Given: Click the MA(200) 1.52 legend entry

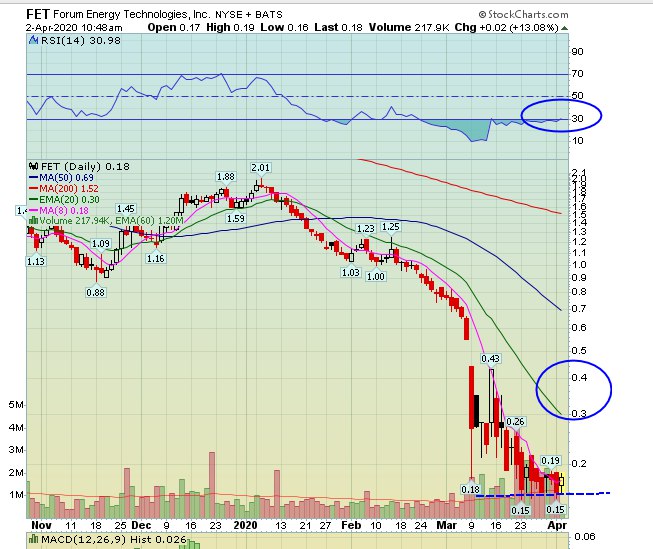Looking at the screenshot, I should [x=64, y=189].
